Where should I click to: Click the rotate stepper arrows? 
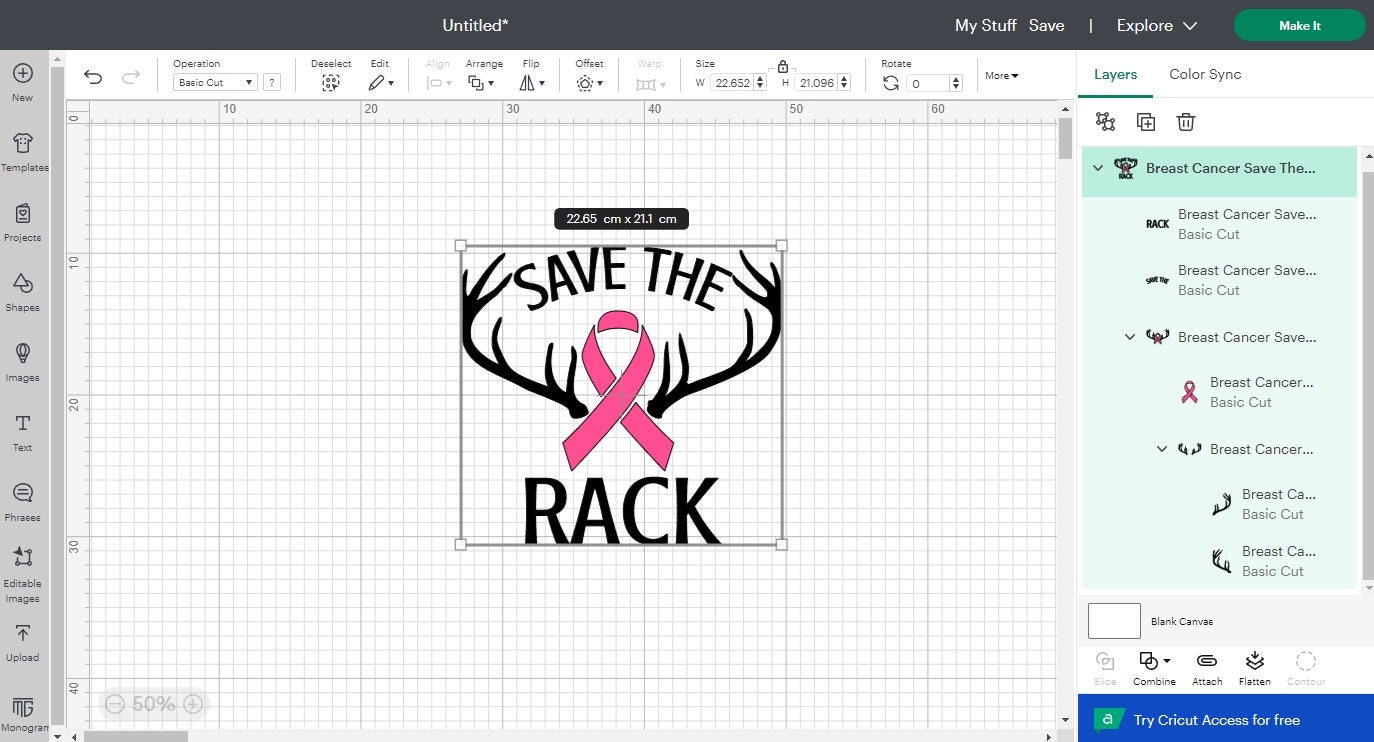coord(956,83)
